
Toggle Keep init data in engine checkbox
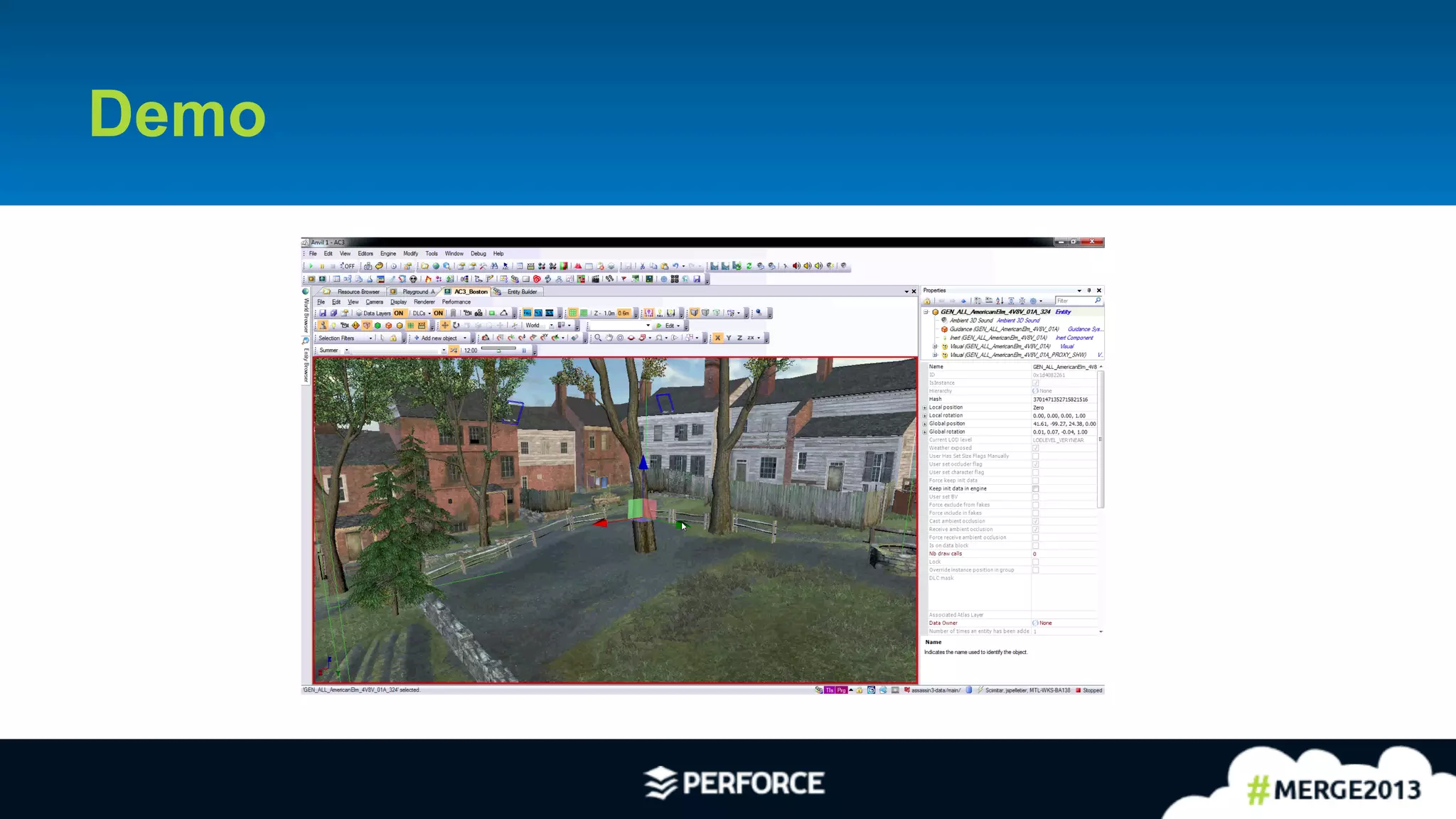coord(1035,488)
